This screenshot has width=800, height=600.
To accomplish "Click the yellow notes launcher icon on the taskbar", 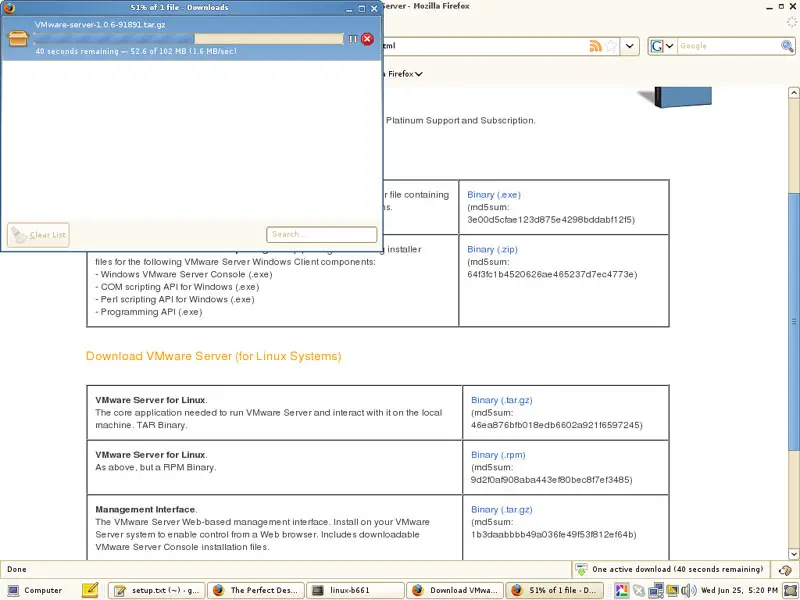I will coord(90,590).
